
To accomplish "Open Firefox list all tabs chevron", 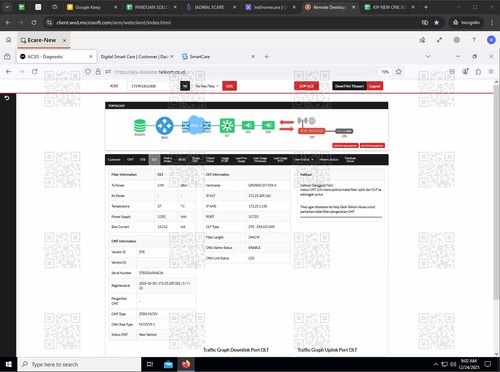I will coord(428,57).
